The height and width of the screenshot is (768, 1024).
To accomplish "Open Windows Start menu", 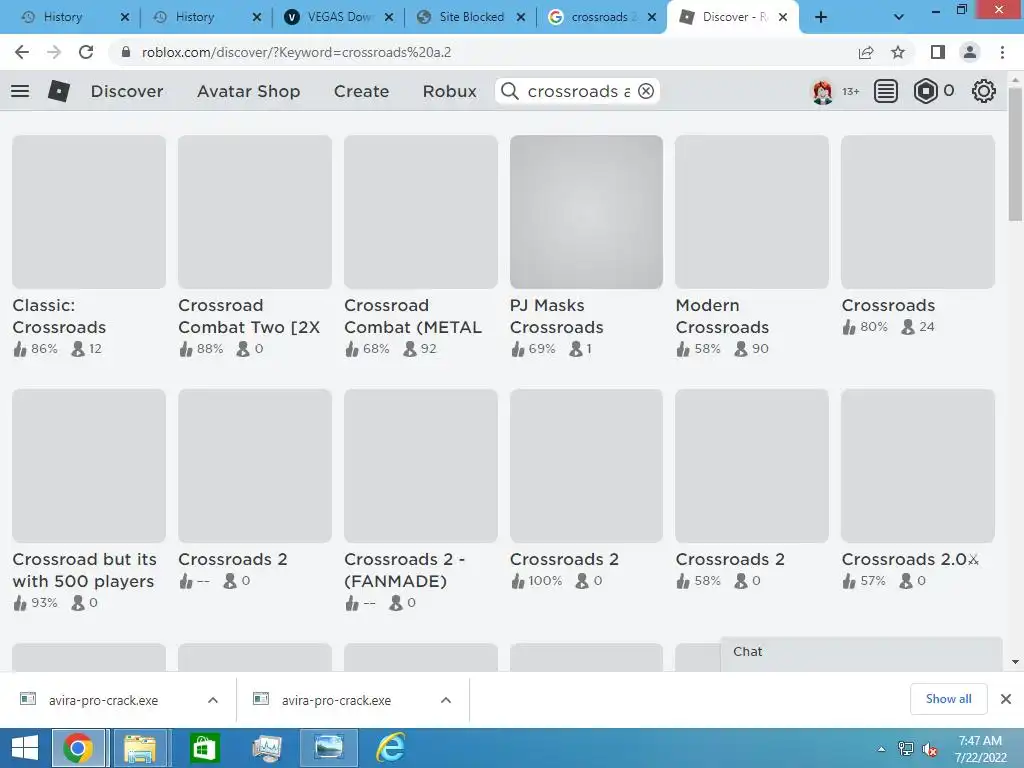I will click(x=25, y=748).
